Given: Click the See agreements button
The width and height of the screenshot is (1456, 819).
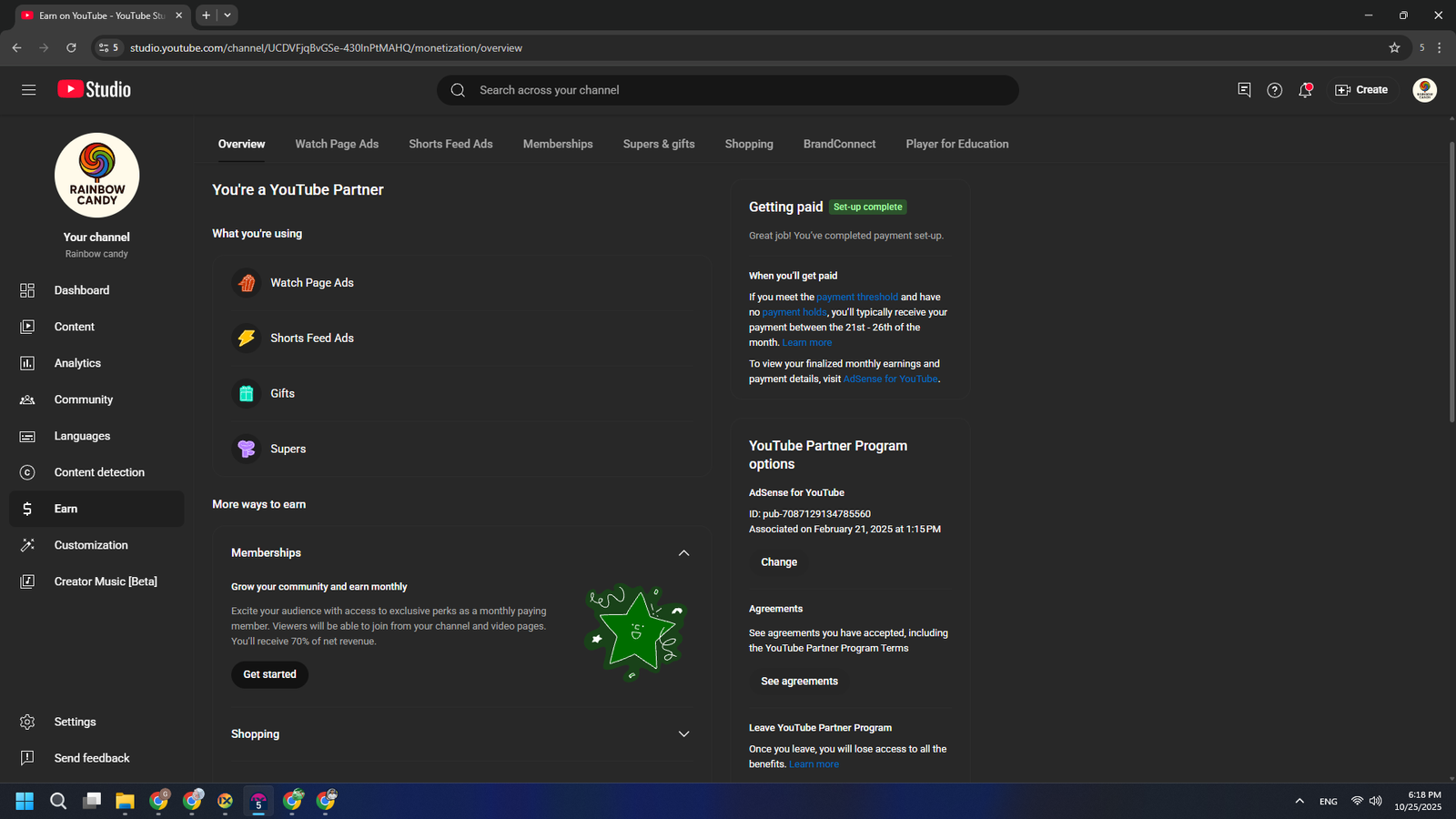Looking at the screenshot, I should (x=799, y=682).
